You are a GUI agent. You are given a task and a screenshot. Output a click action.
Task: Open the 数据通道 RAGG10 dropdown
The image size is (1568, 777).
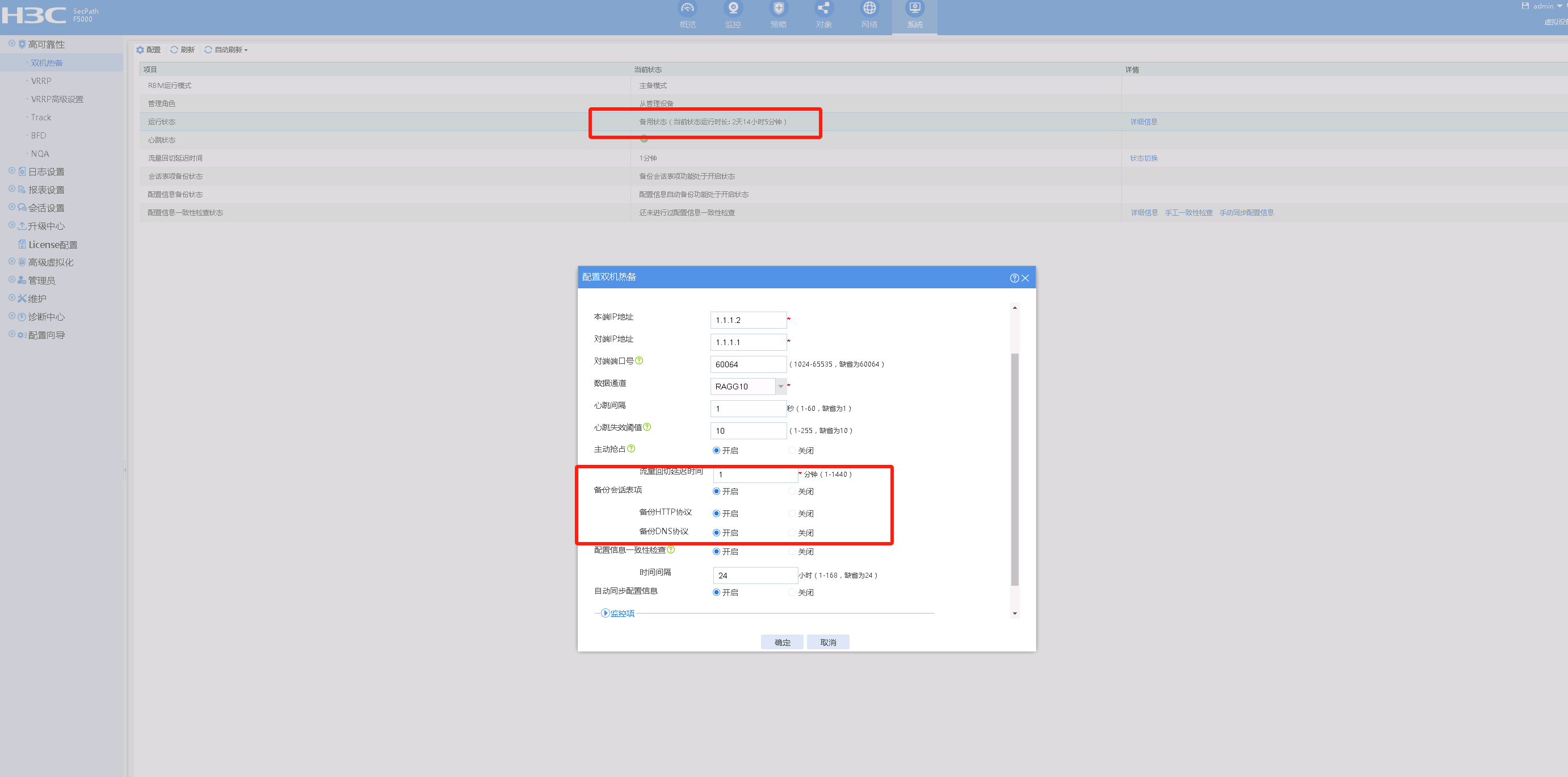780,387
